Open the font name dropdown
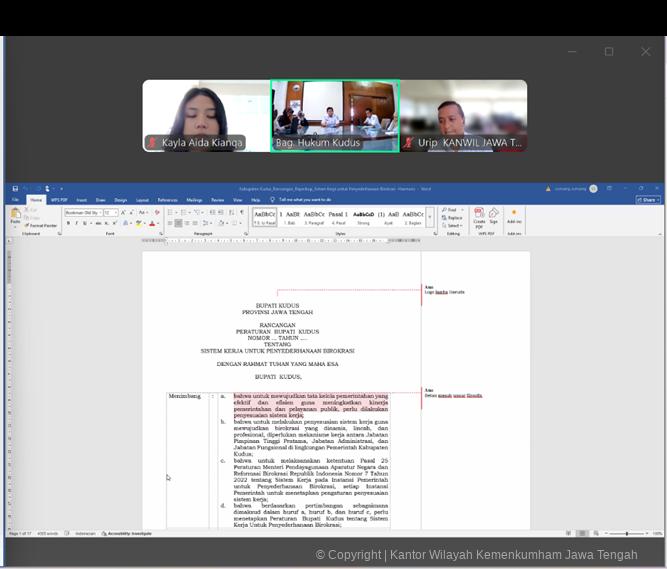The height and width of the screenshot is (569, 667). pyautogui.click(x=84, y=212)
